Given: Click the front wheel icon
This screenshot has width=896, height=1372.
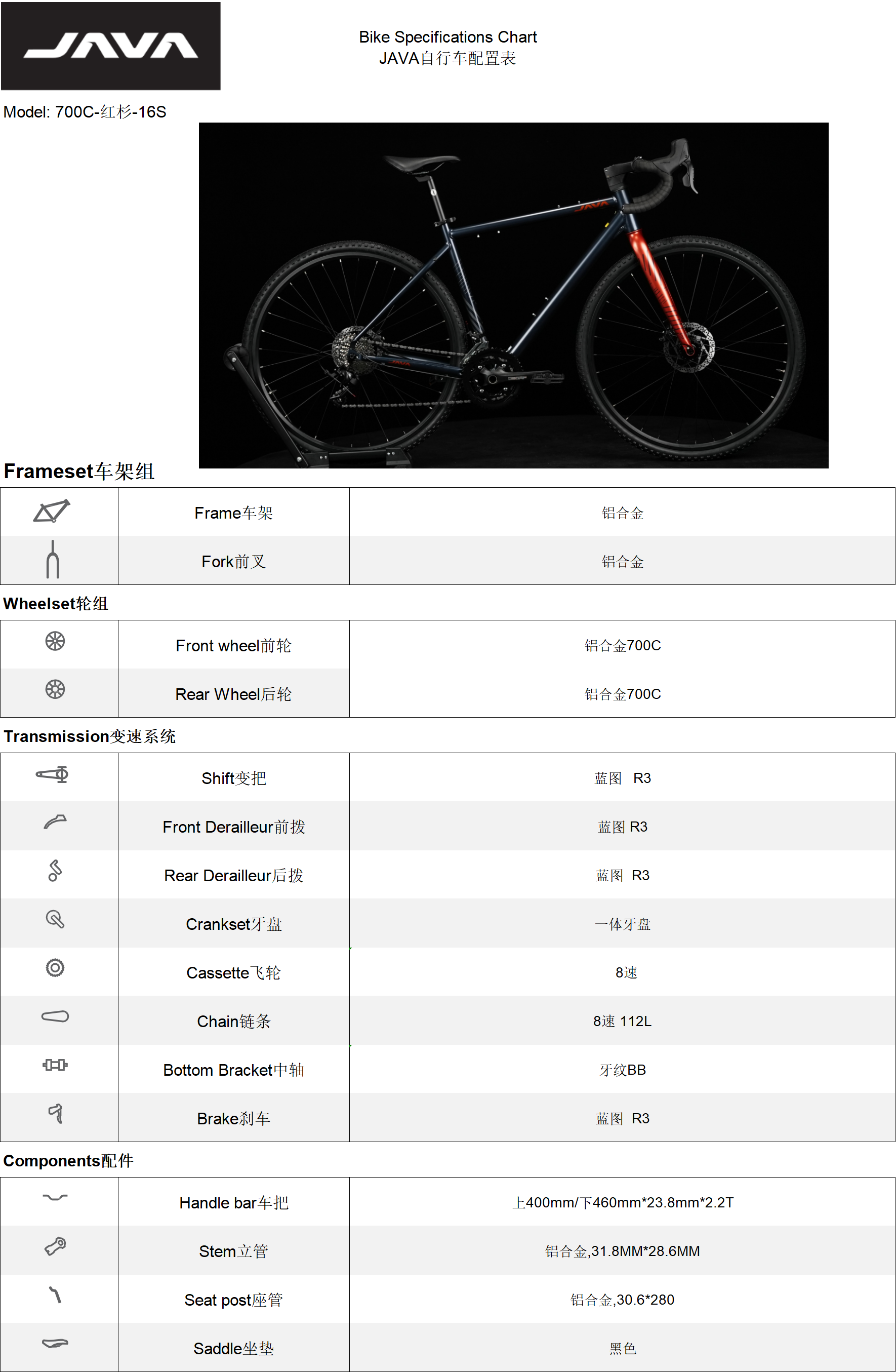Looking at the screenshot, I should coord(55,641).
